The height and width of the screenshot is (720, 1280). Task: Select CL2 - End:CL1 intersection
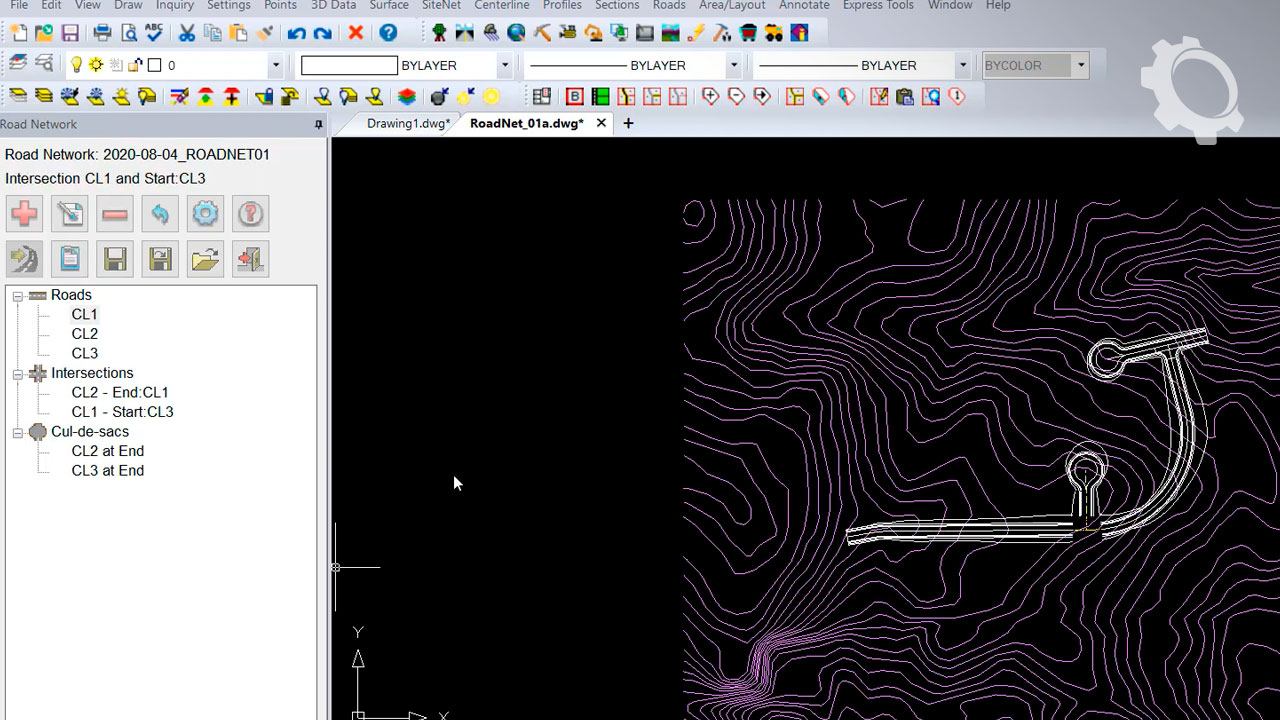120,393
